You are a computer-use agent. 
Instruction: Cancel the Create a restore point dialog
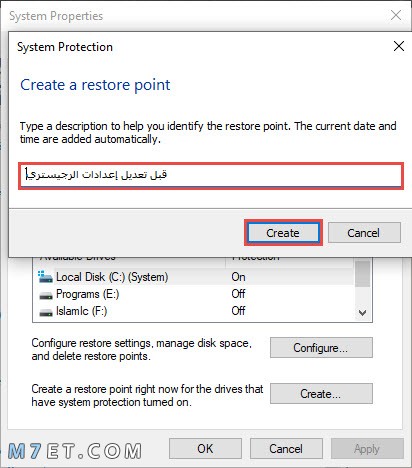[x=364, y=233]
